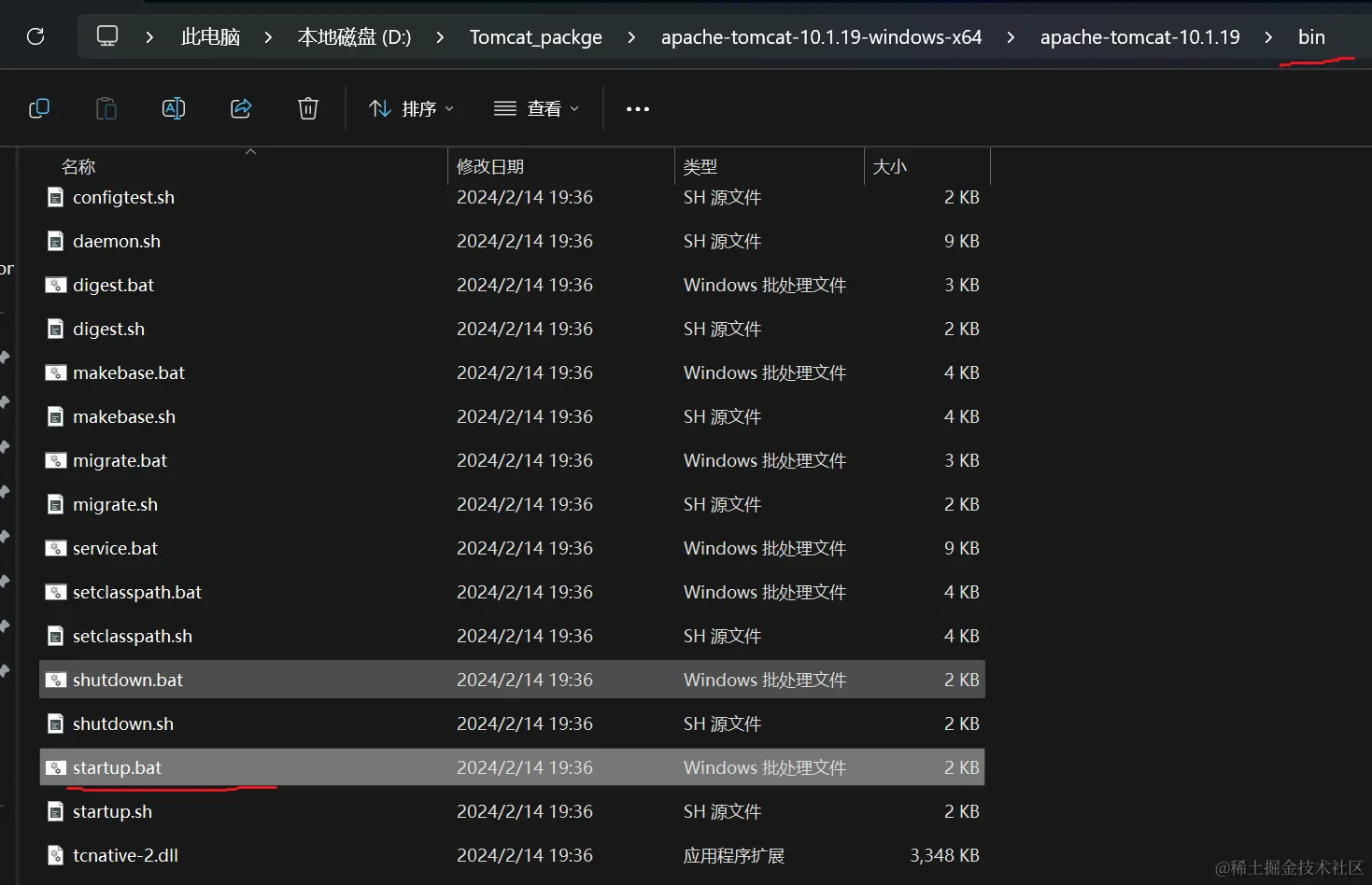Navigate to apache-tomcat-10.1.19 via breadcrumb

[1139, 36]
